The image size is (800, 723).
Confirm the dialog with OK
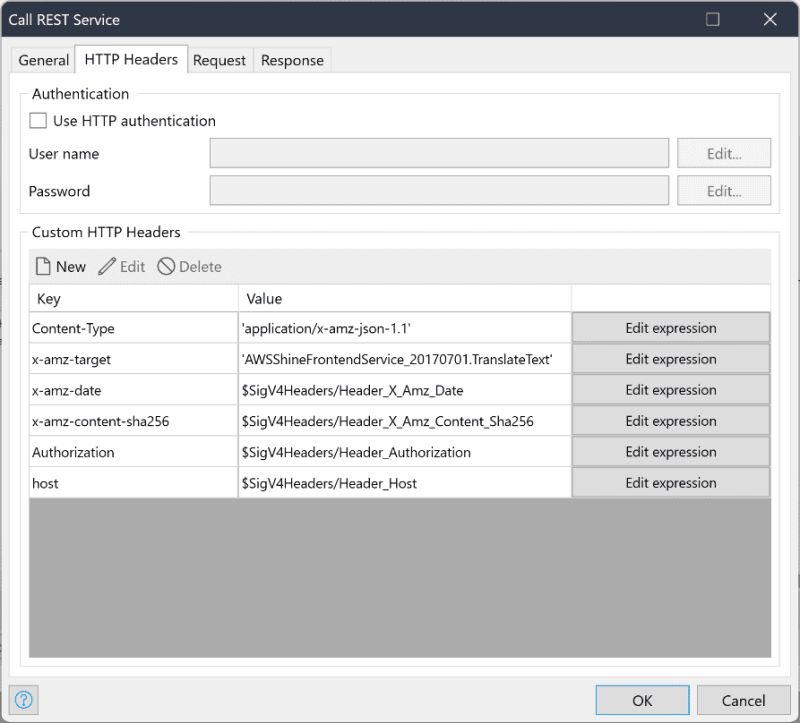tap(642, 700)
